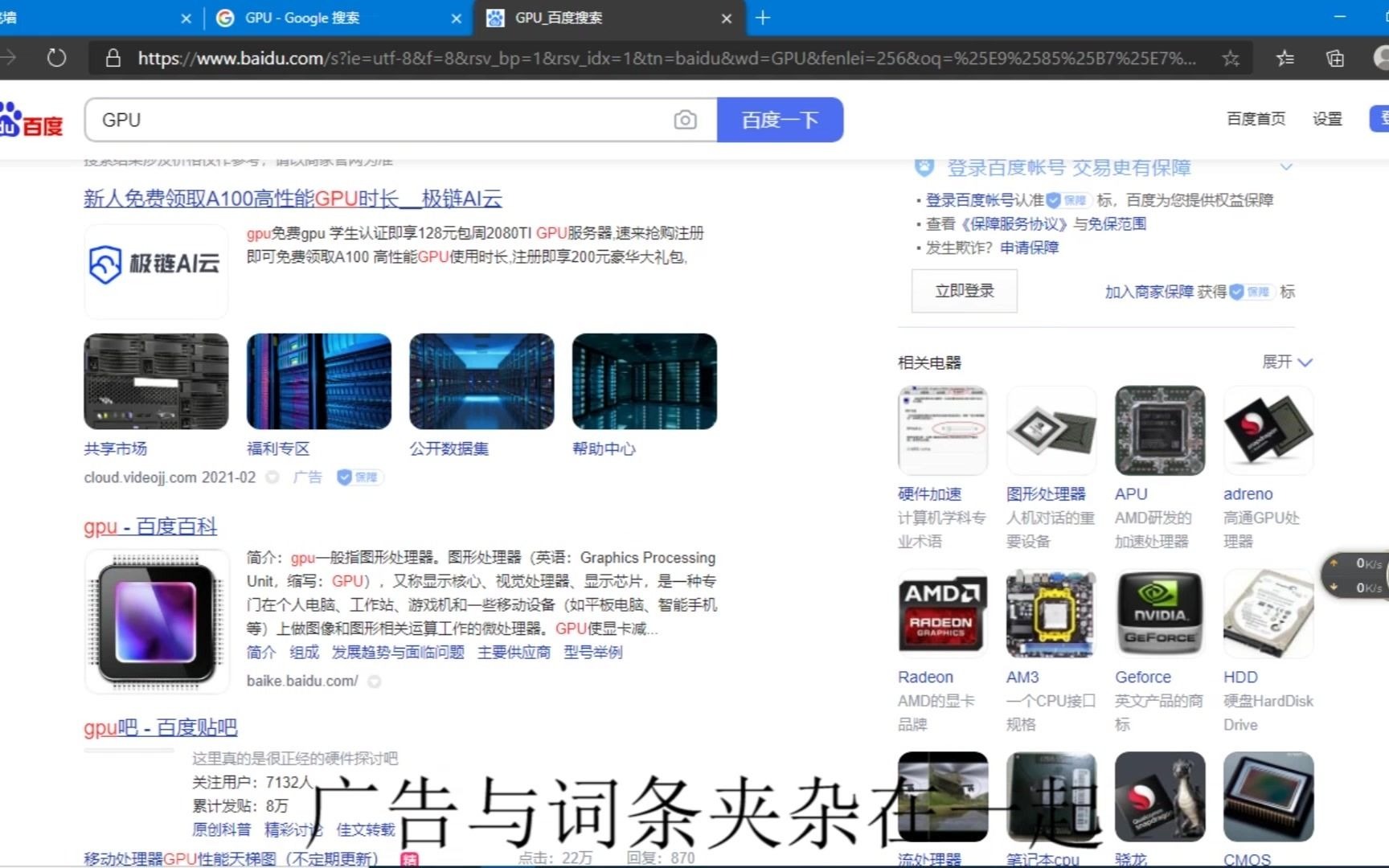Image resolution: width=1389 pixels, height=868 pixels.
Task: Expand the 相关电器 section with 展开
Action: tap(1287, 362)
